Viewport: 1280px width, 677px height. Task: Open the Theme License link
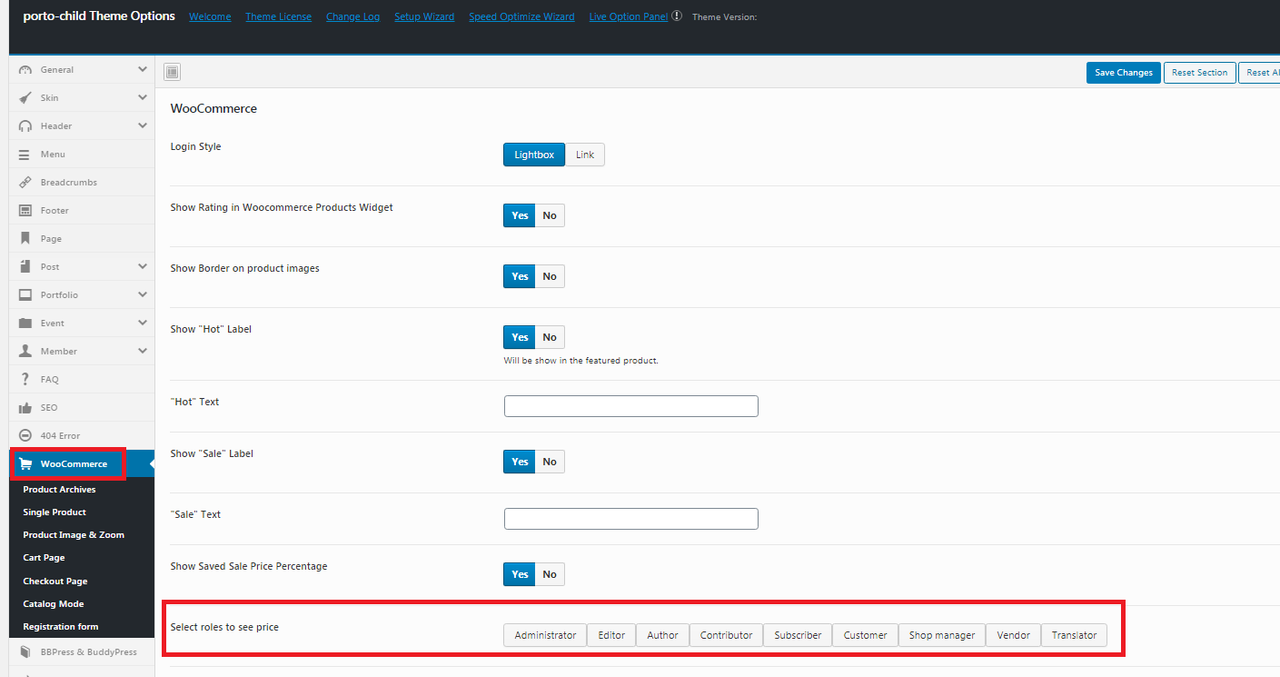[x=279, y=17]
